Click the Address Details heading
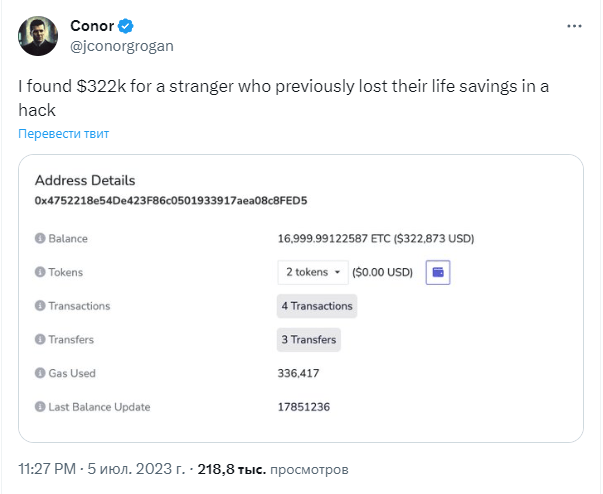Viewport: 603px width, 494px height. pyautogui.click(x=85, y=180)
